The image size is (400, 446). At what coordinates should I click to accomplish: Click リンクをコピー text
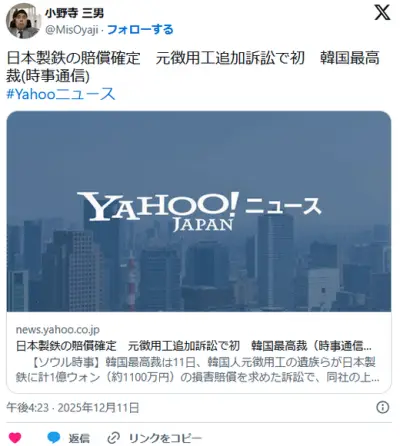pyautogui.click(x=165, y=438)
